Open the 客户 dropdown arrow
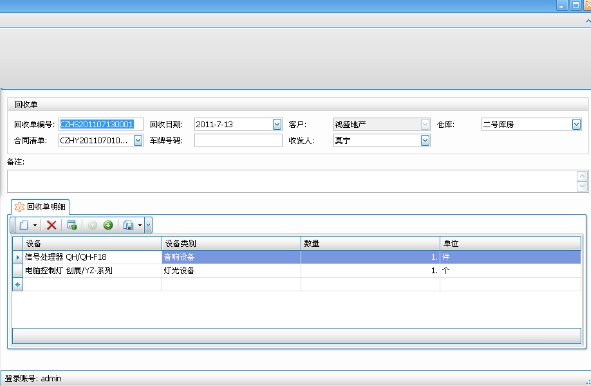Viewport: 591px width, 386px height. [x=425, y=124]
